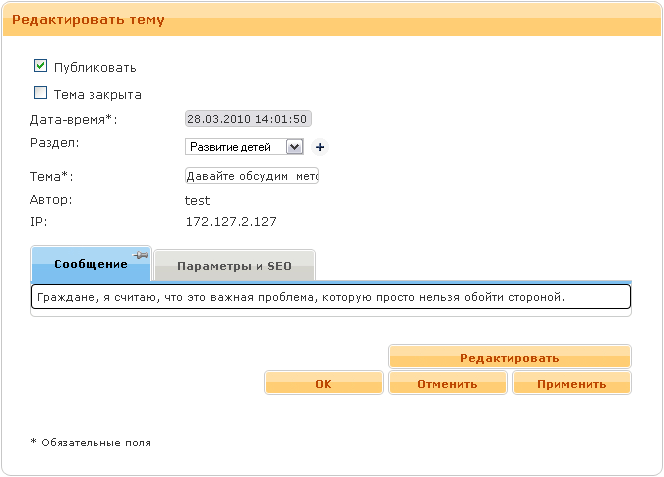Add a new section with the plus icon
This screenshot has width=664, height=477.
tap(320, 147)
